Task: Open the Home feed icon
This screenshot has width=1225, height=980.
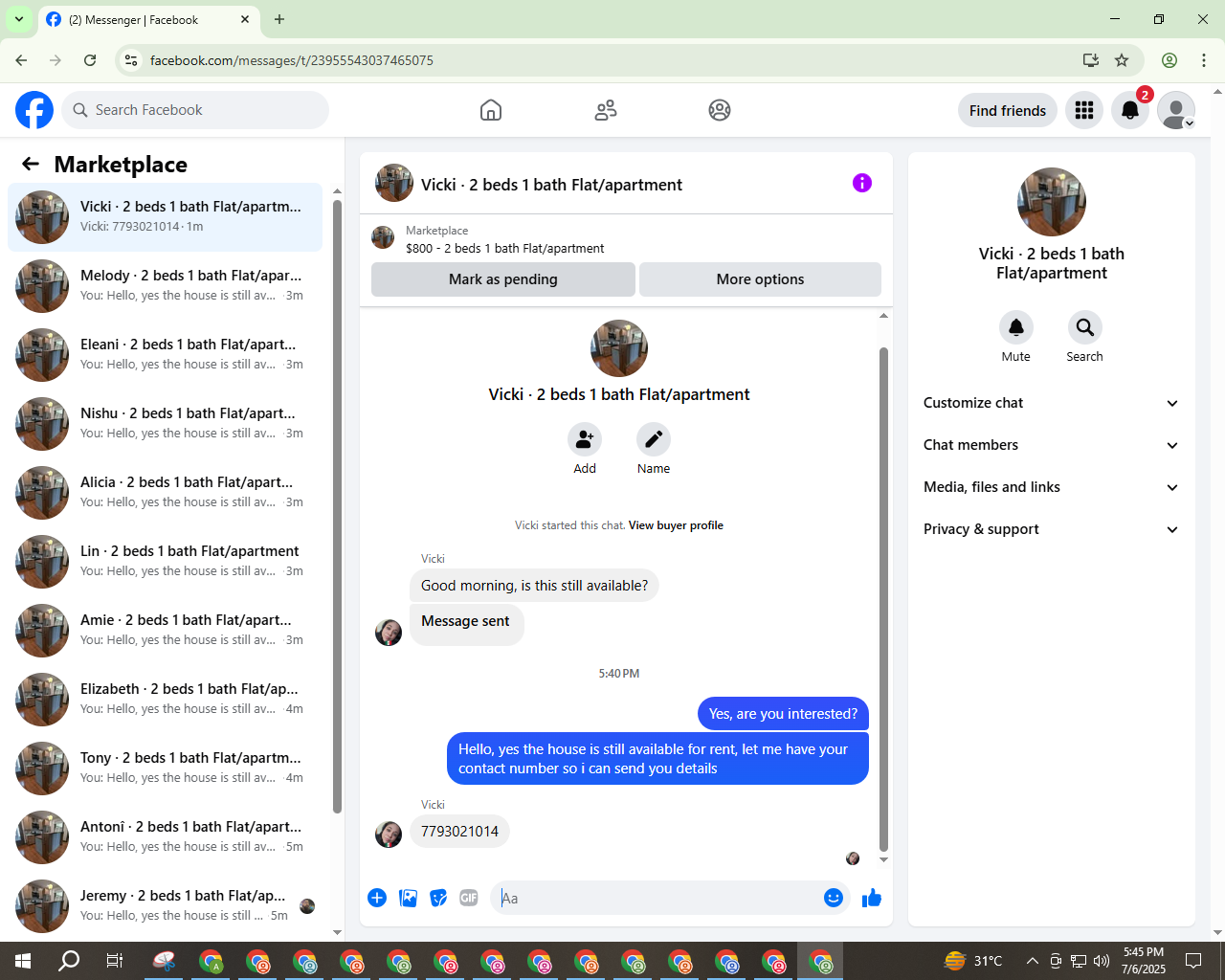Action: tap(491, 110)
